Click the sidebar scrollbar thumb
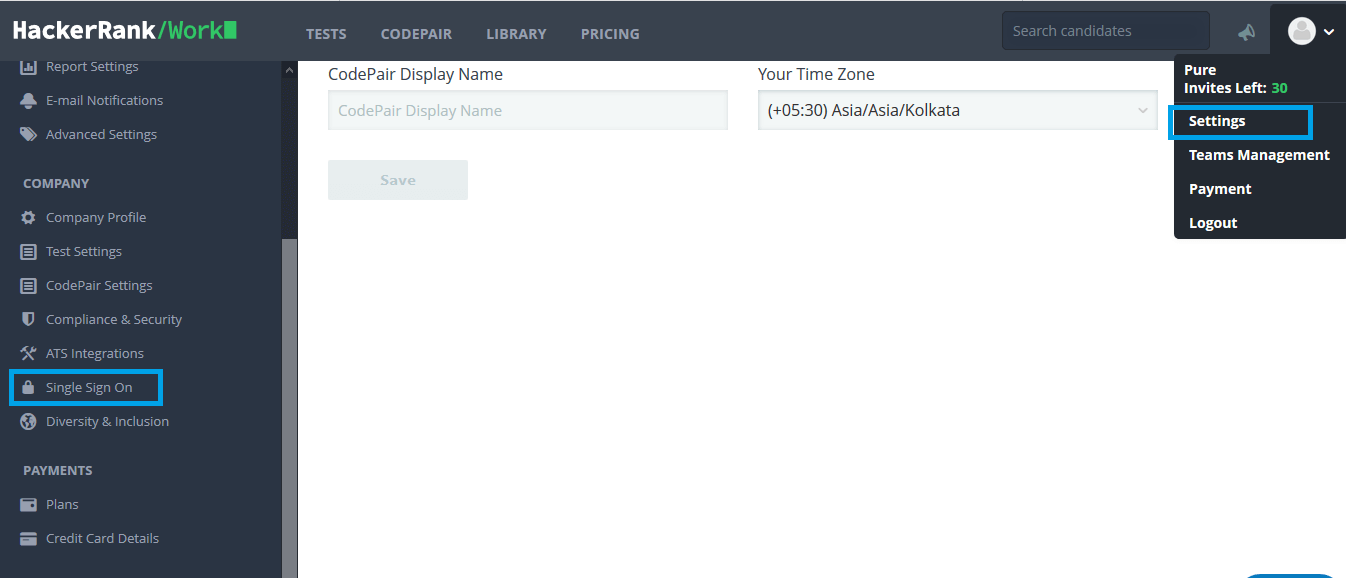Viewport: 1346px width, 578px height. pos(290,408)
